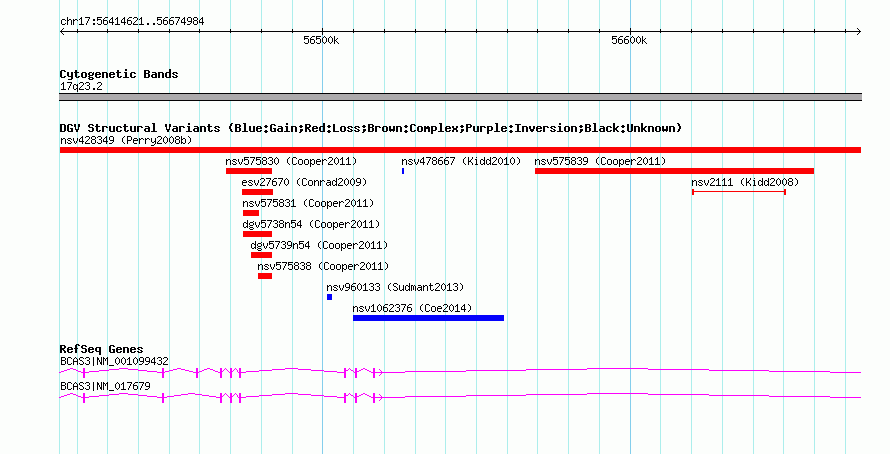Click the red esv27670 loss bar

pyautogui.click(x=257, y=192)
